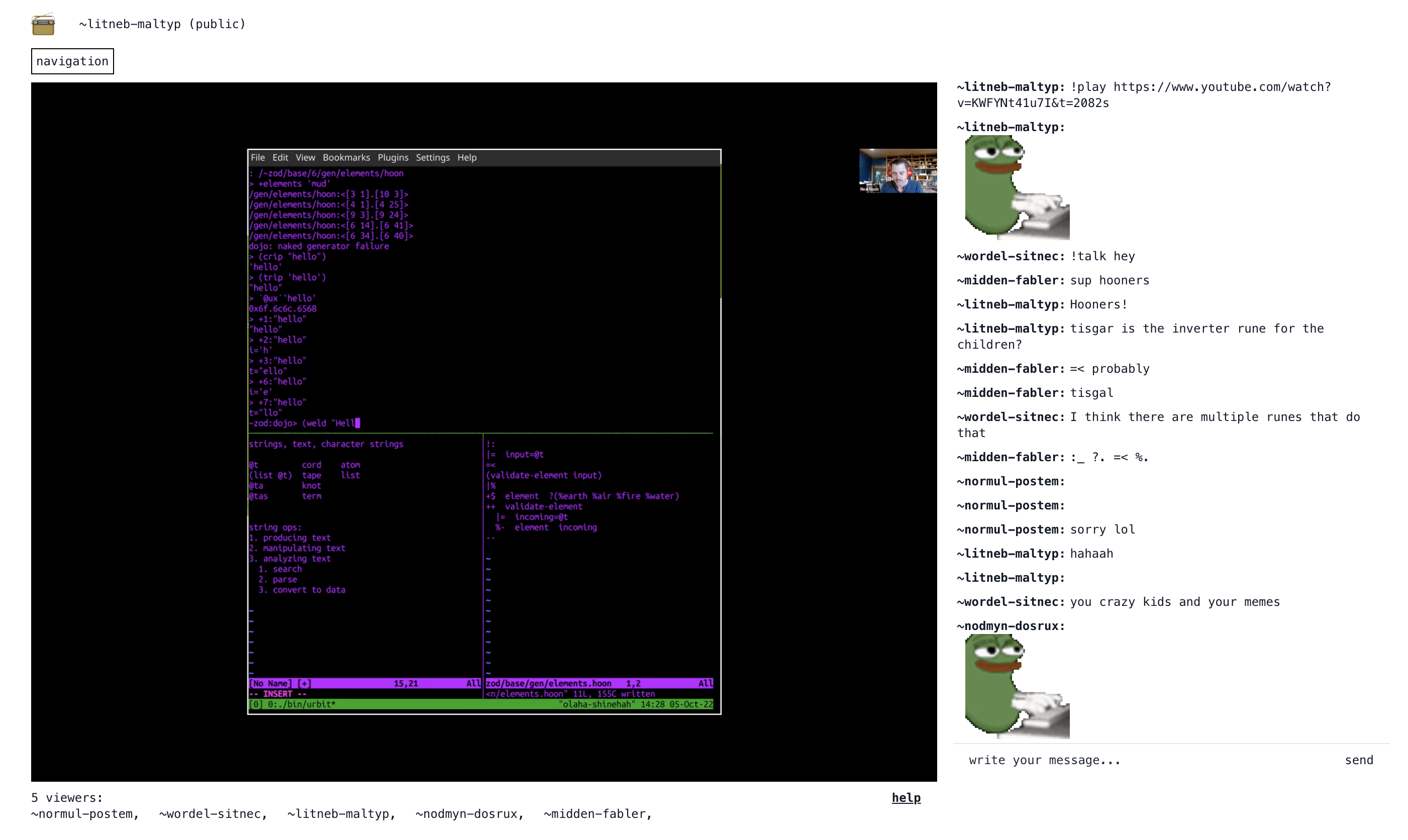Open the navigation button

click(72, 61)
